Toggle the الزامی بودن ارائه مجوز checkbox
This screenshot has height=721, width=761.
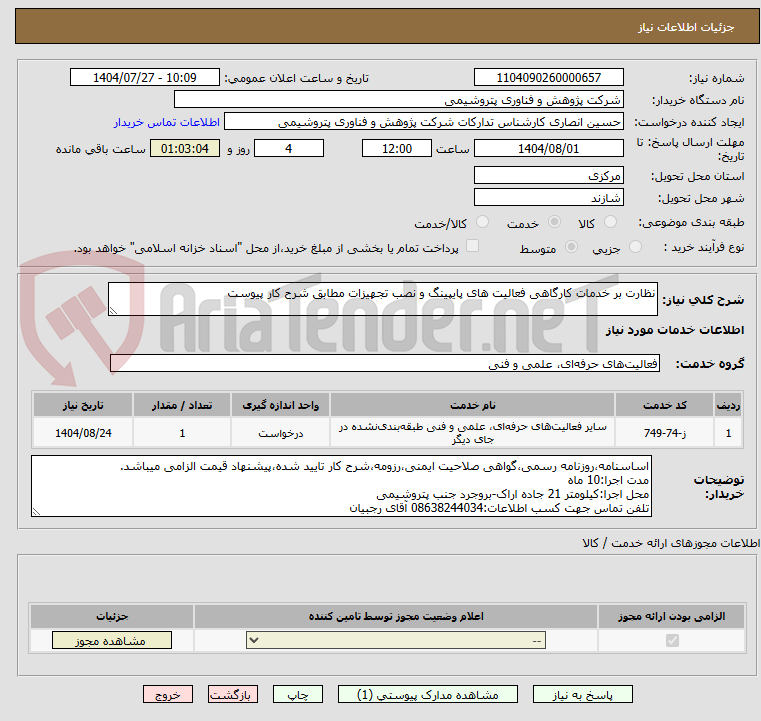(x=672, y=641)
